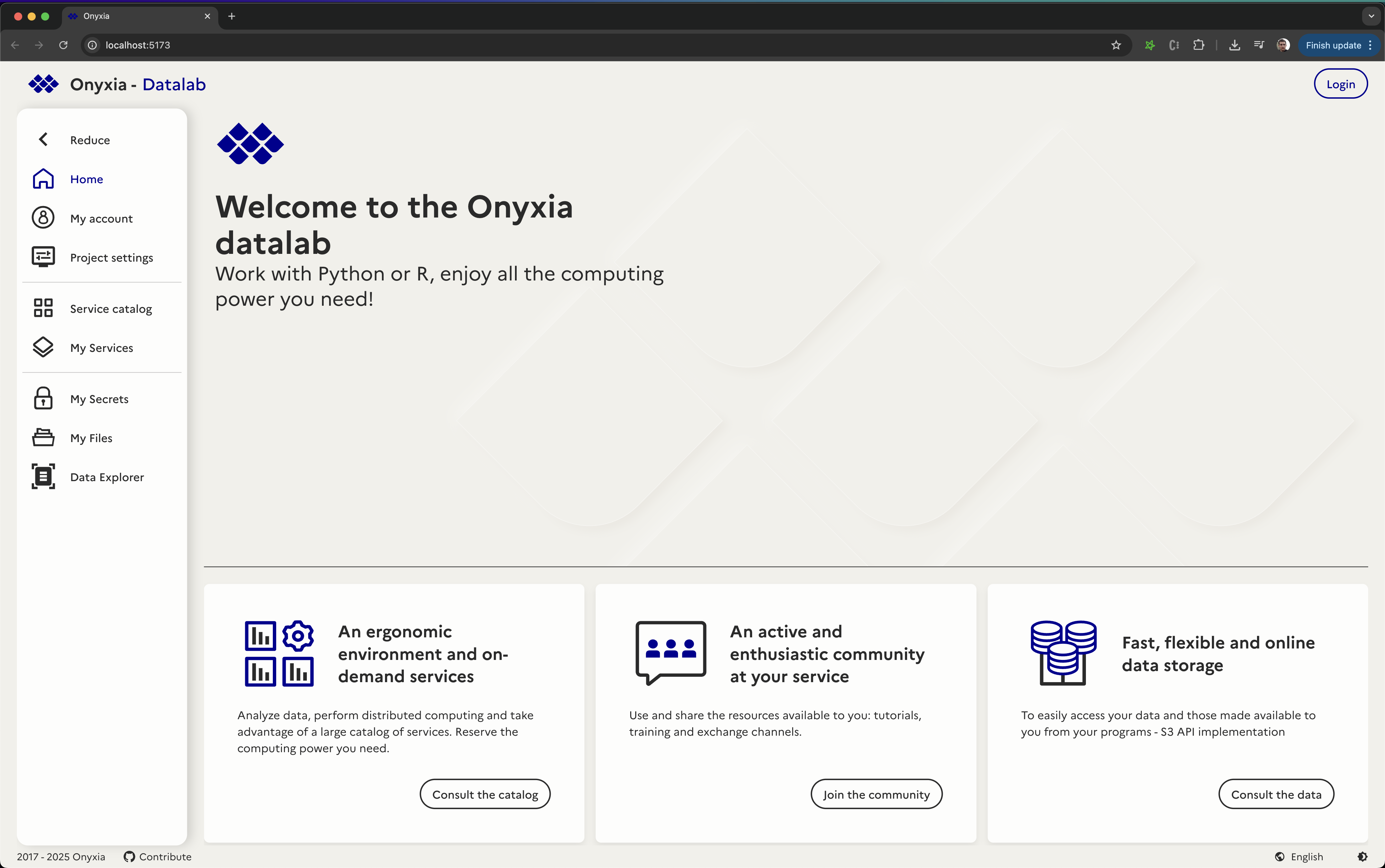The image size is (1385, 868).
Task: Click the Home icon in sidebar
Action: tap(43, 179)
